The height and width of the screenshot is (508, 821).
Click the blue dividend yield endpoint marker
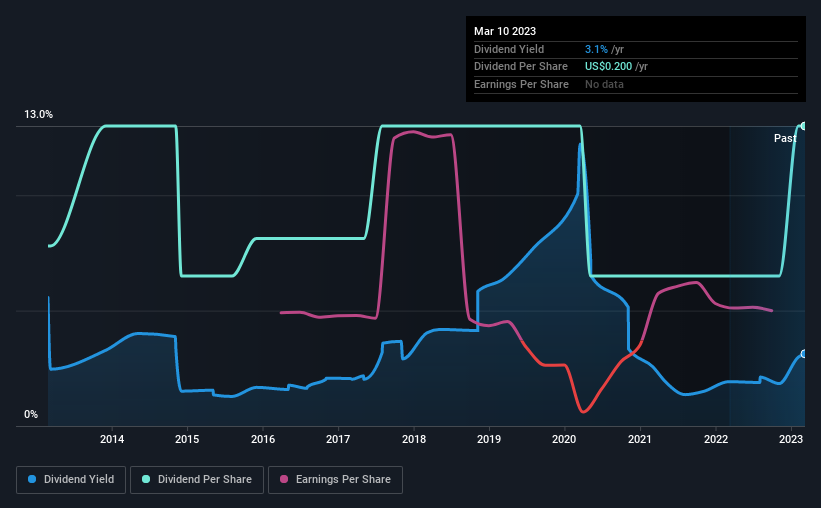point(804,354)
